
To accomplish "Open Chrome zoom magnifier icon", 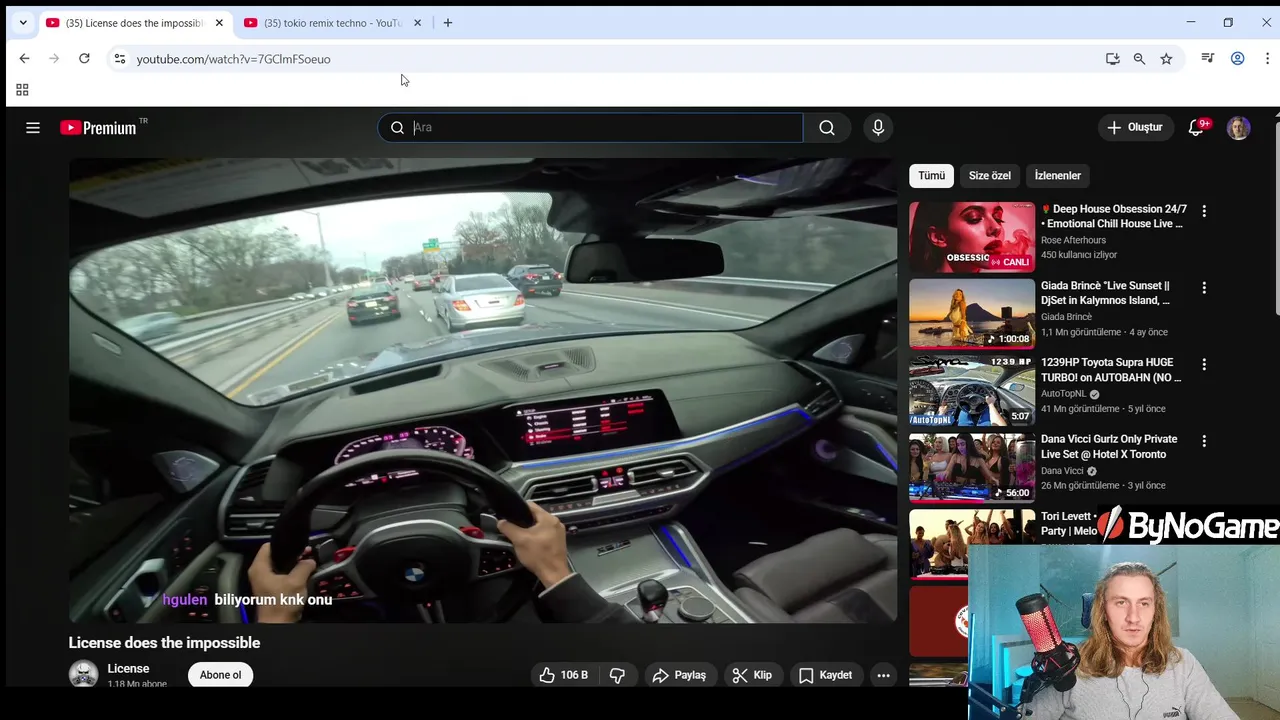I will coord(1139,59).
